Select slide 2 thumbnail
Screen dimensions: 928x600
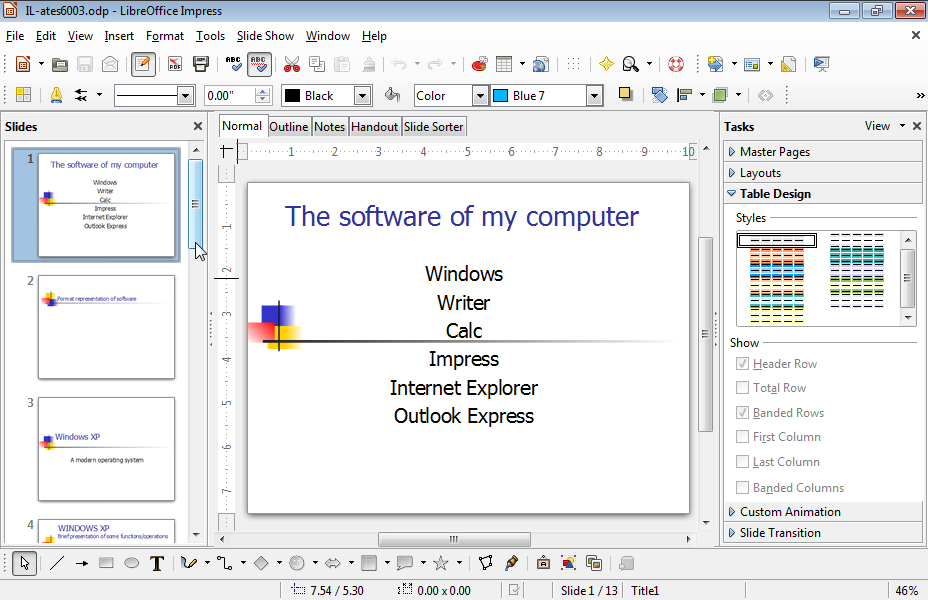coord(107,327)
